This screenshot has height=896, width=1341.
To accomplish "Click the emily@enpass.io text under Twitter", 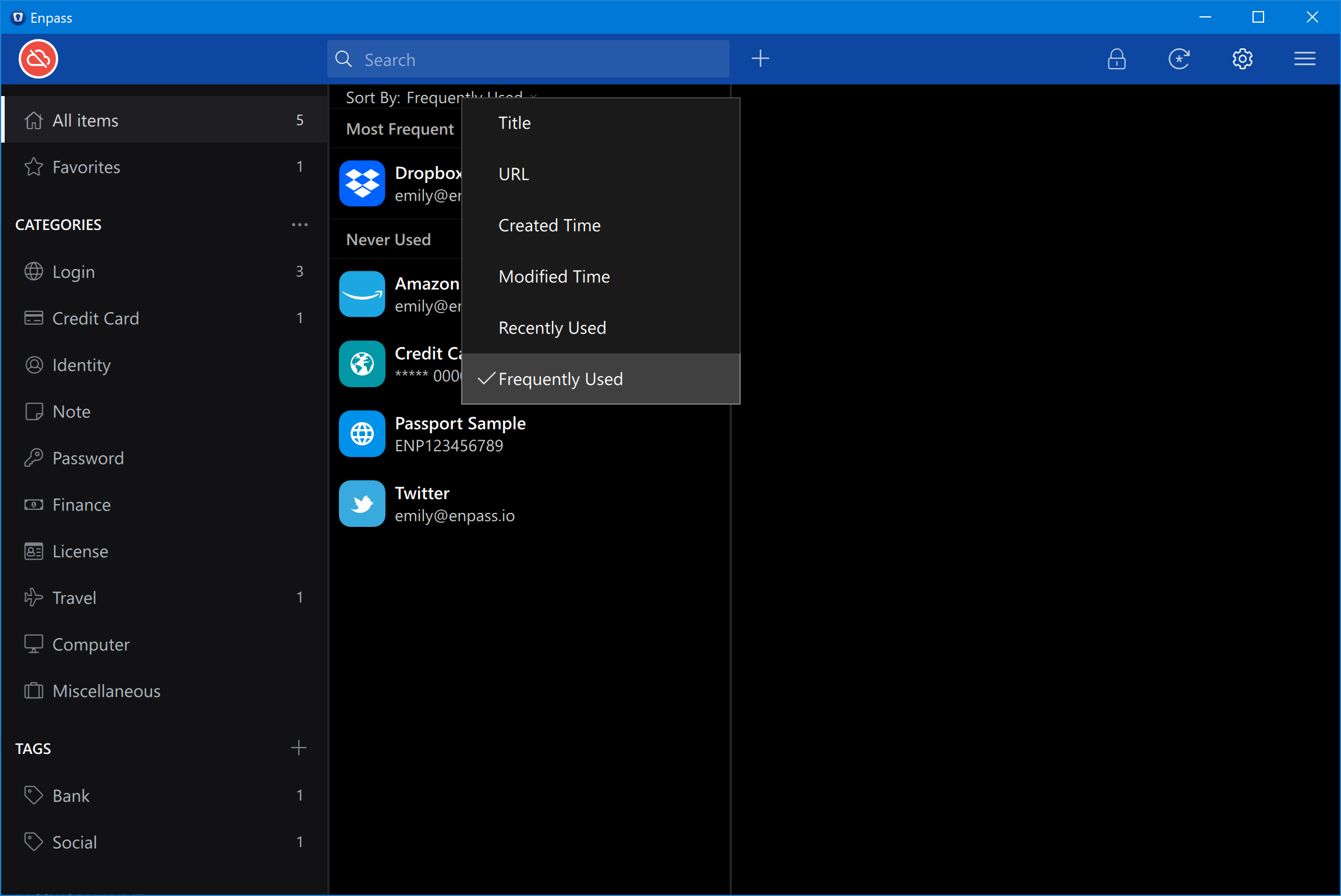I will (455, 516).
